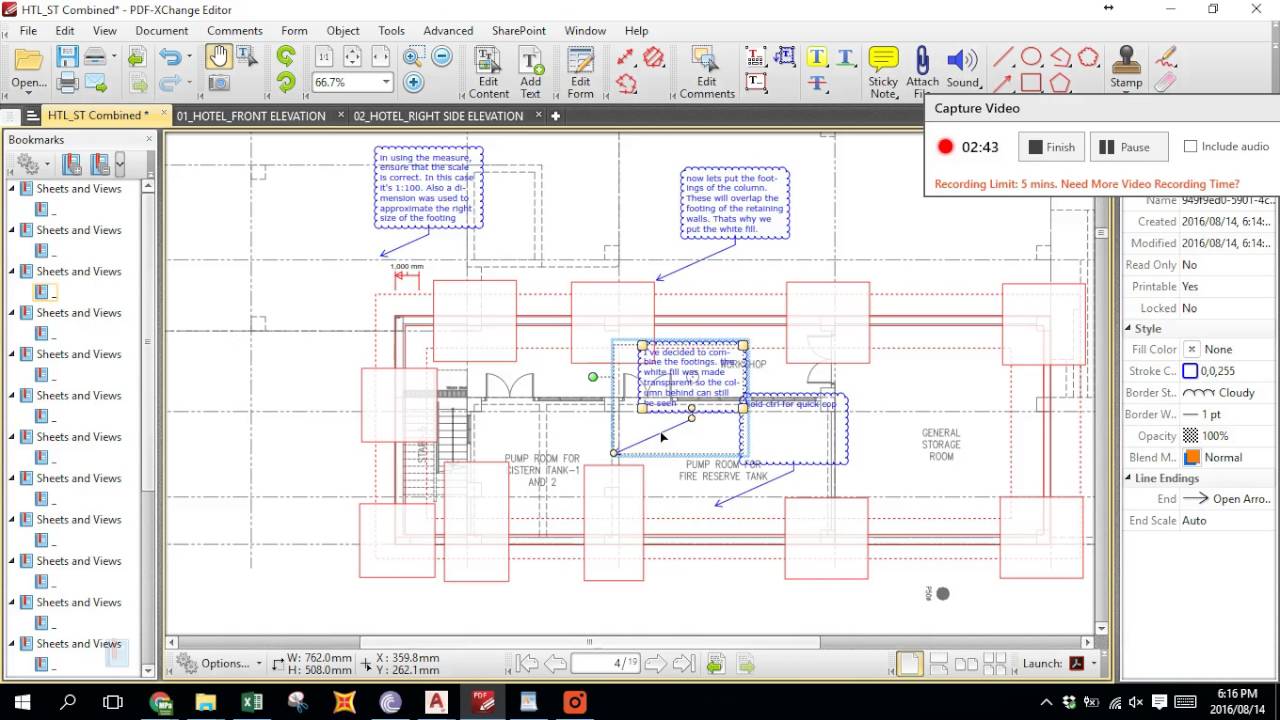This screenshot has width=1280, height=720.
Task: Switch to 01_HOTEL_FRONT ELEVATION tab
Action: 251,116
